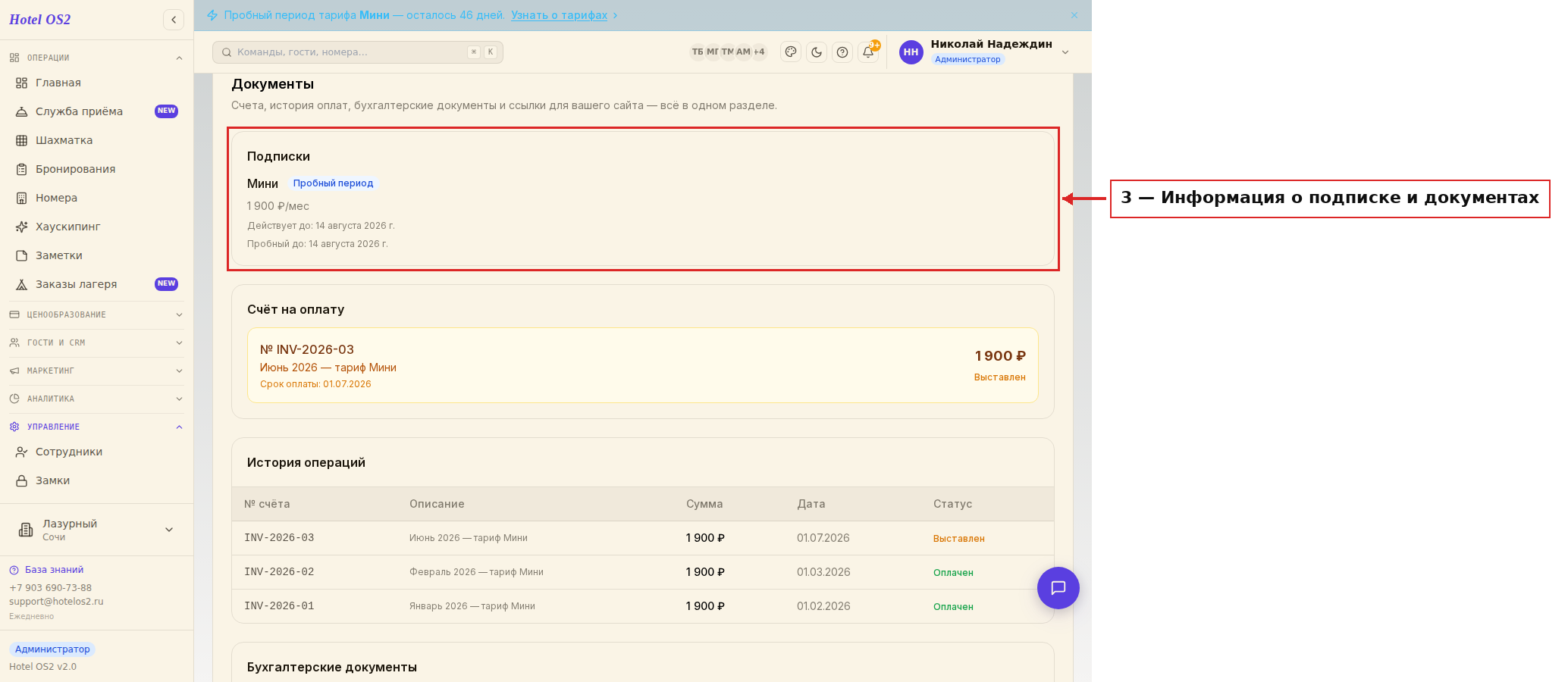Open the color theme palette icon

pyautogui.click(x=791, y=52)
